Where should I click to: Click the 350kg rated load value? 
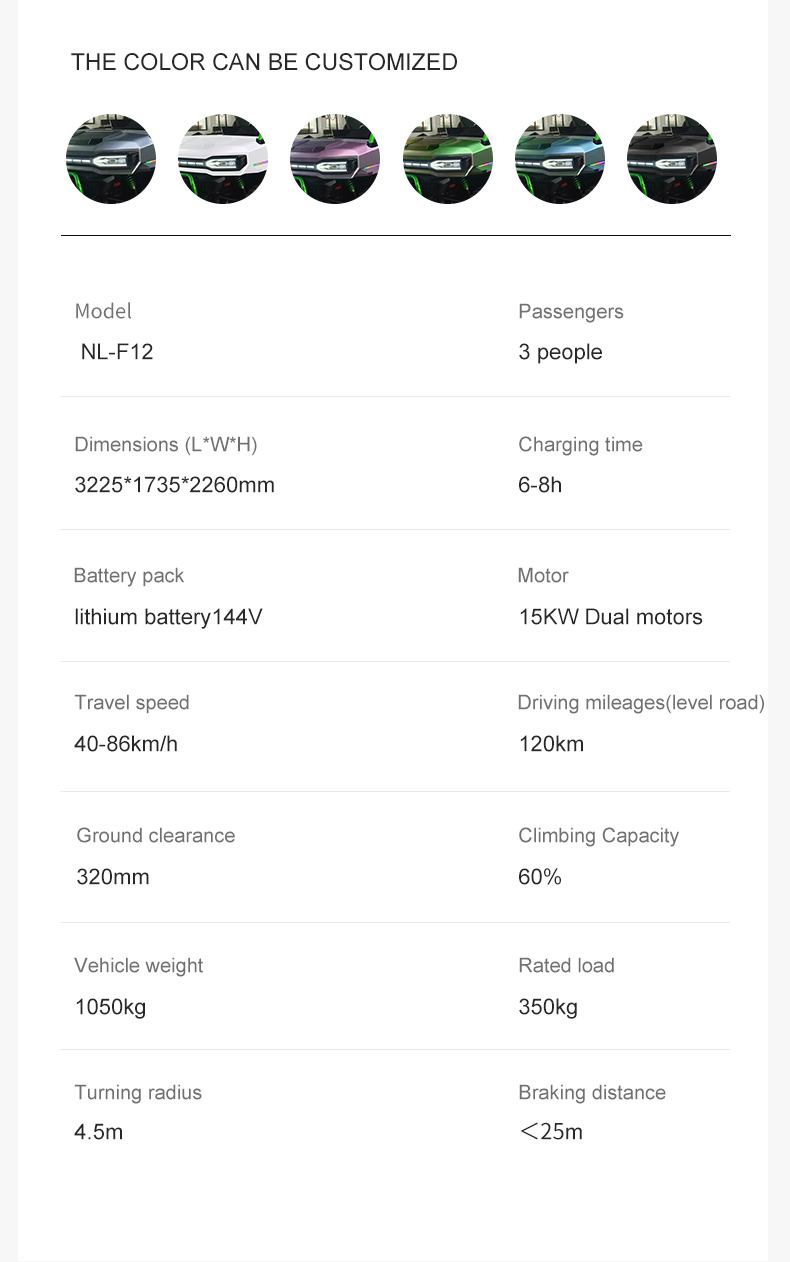548,1007
